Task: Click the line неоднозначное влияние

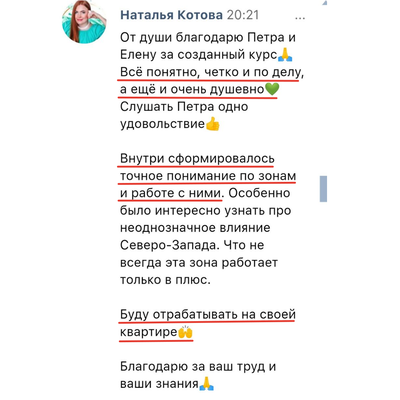Action: pyautogui.click(x=195, y=228)
